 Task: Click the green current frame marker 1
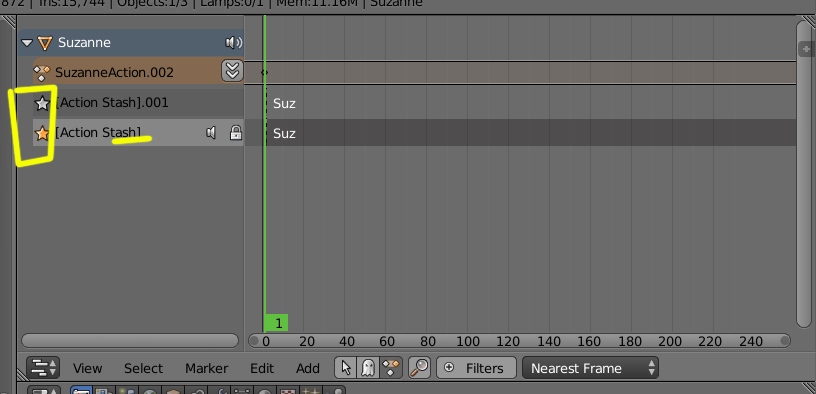[x=276, y=323]
